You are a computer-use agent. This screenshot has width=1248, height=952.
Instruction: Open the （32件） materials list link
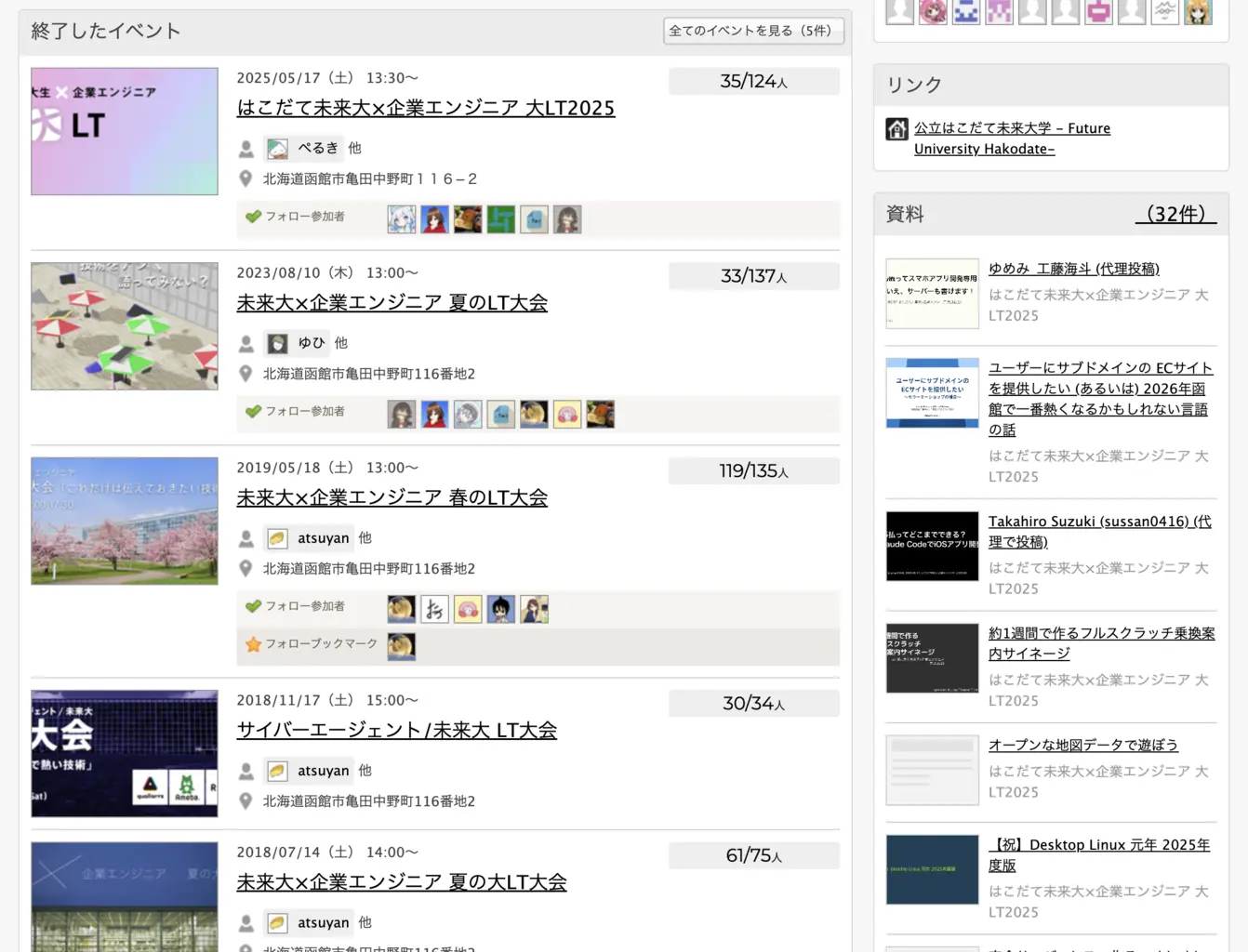(x=1175, y=213)
